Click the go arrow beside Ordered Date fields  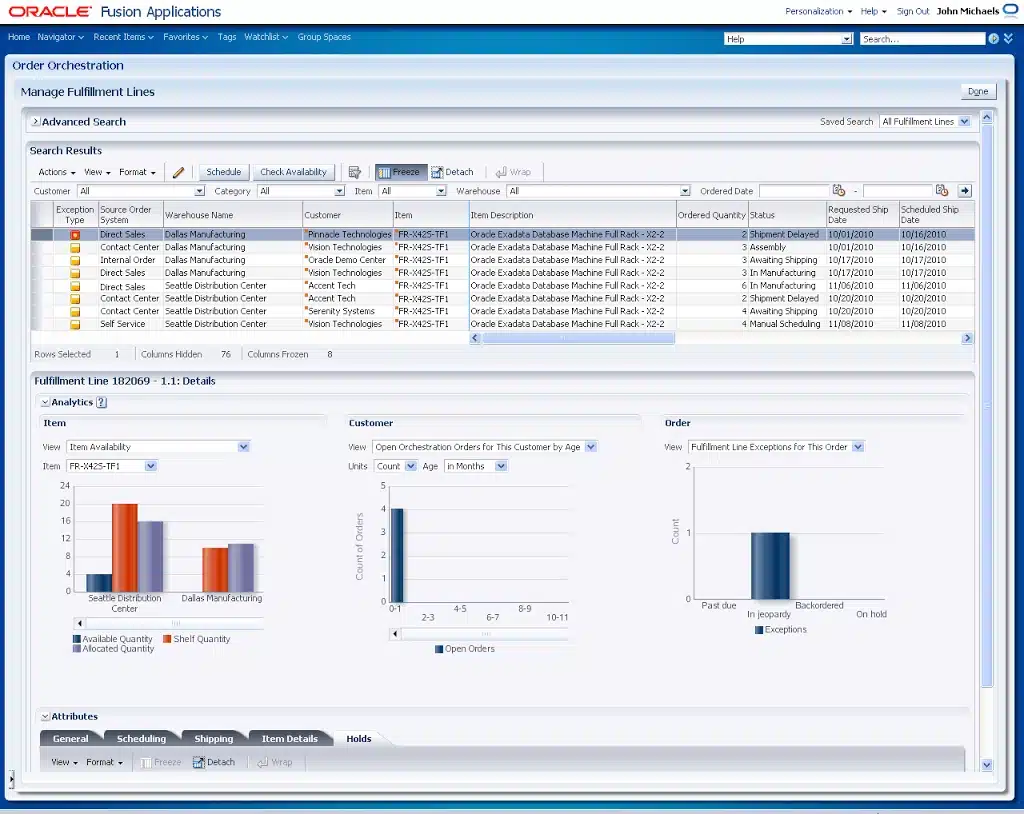[x=963, y=190]
